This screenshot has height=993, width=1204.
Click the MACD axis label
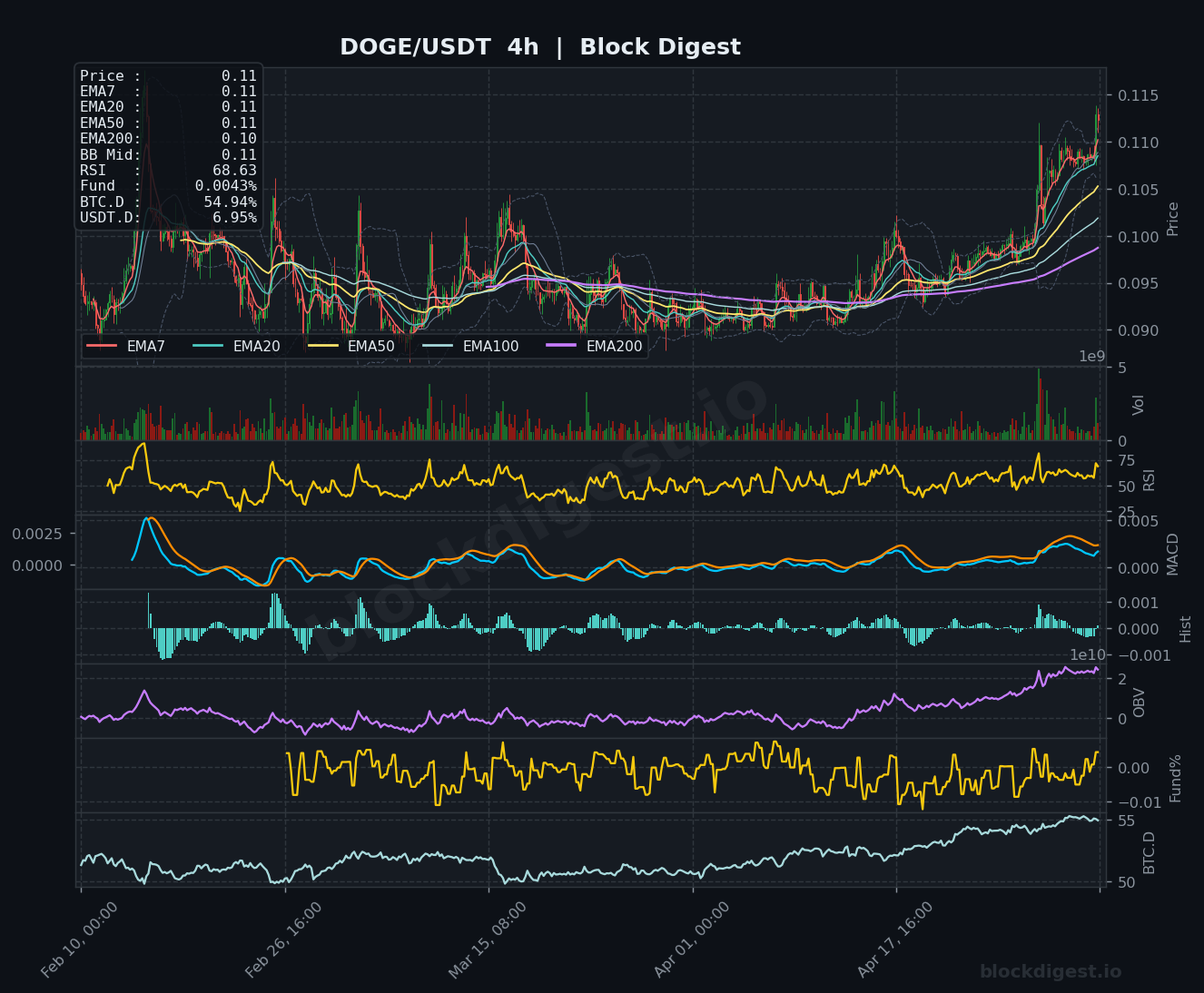click(x=1173, y=554)
